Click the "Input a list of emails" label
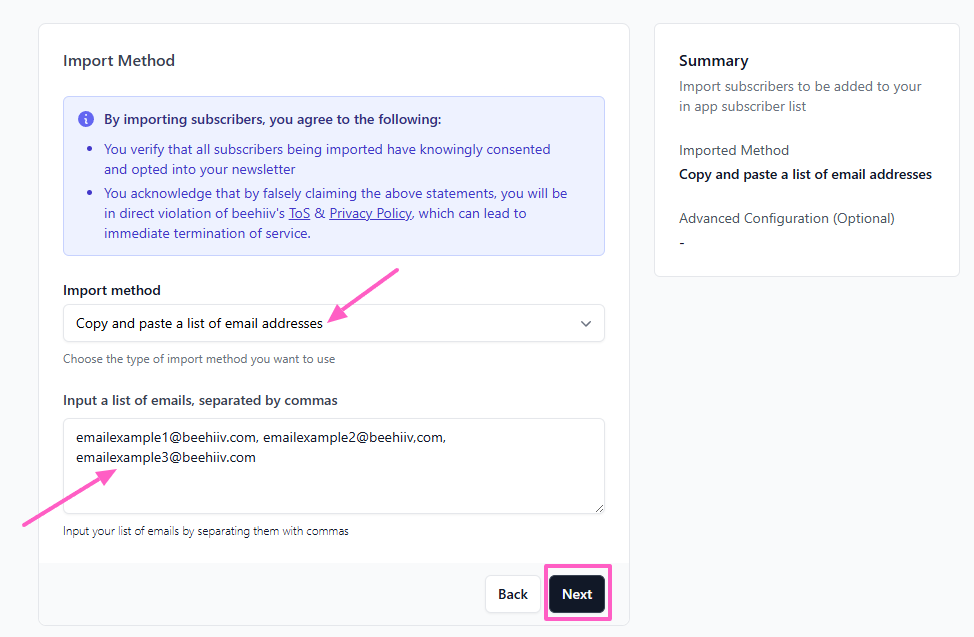The height and width of the screenshot is (637, 974). click(x=200, y=400)
